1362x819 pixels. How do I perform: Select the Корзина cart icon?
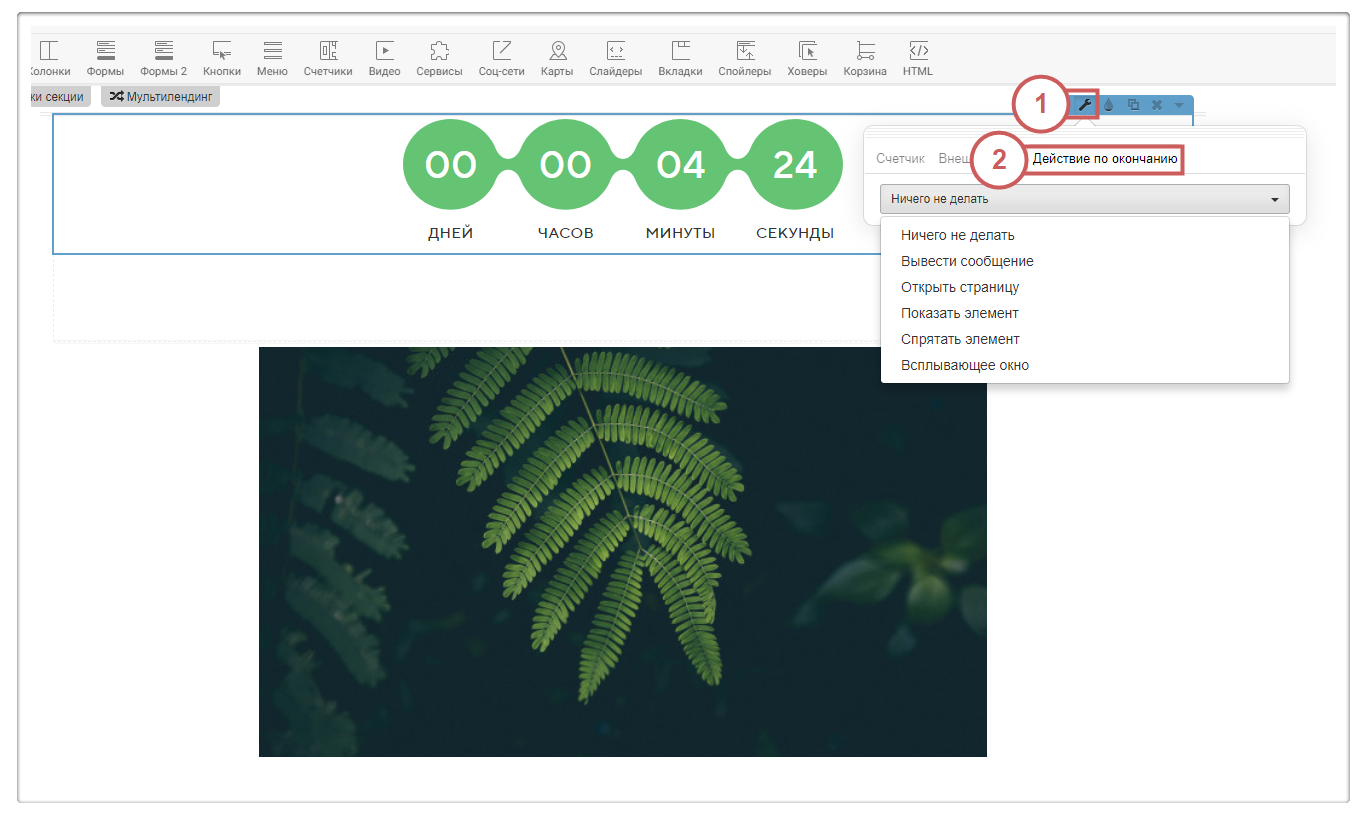click(865, 58)
